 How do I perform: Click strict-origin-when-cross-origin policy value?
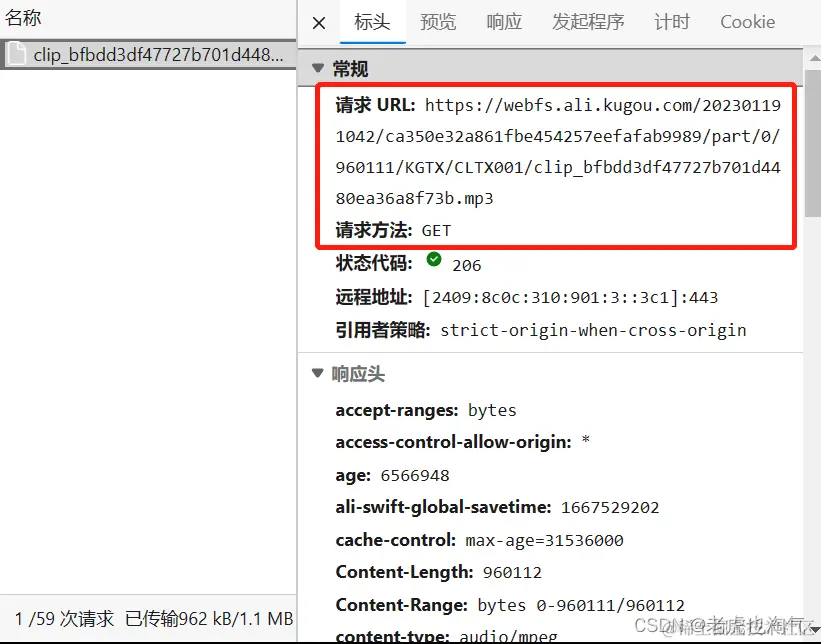tap(593, 330)
